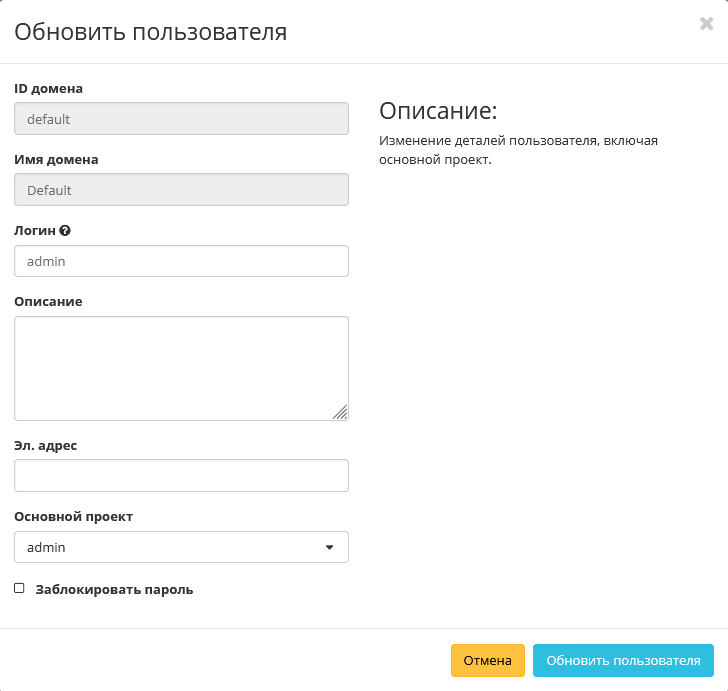The width and height of the screenshot is (728, 691).
Task: Click the Основной проект field label
Action: click(x=74, y=517)
